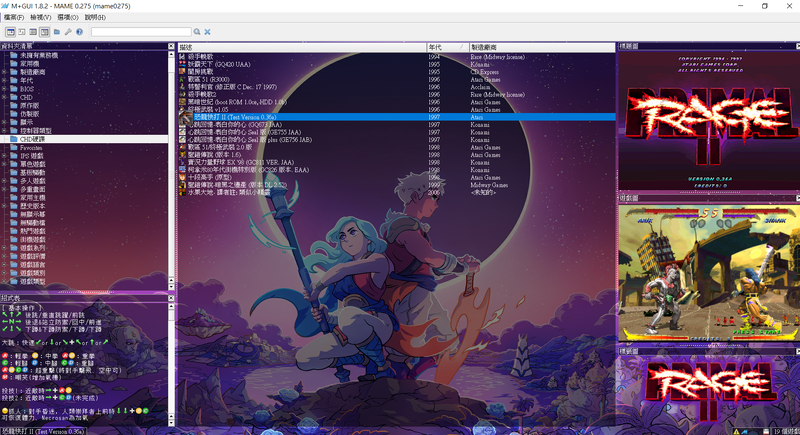The height and width of the screenshot is (435, 800).
Task: Click icon of the (GQ420 UAA) game
Action: click(182, 64)
